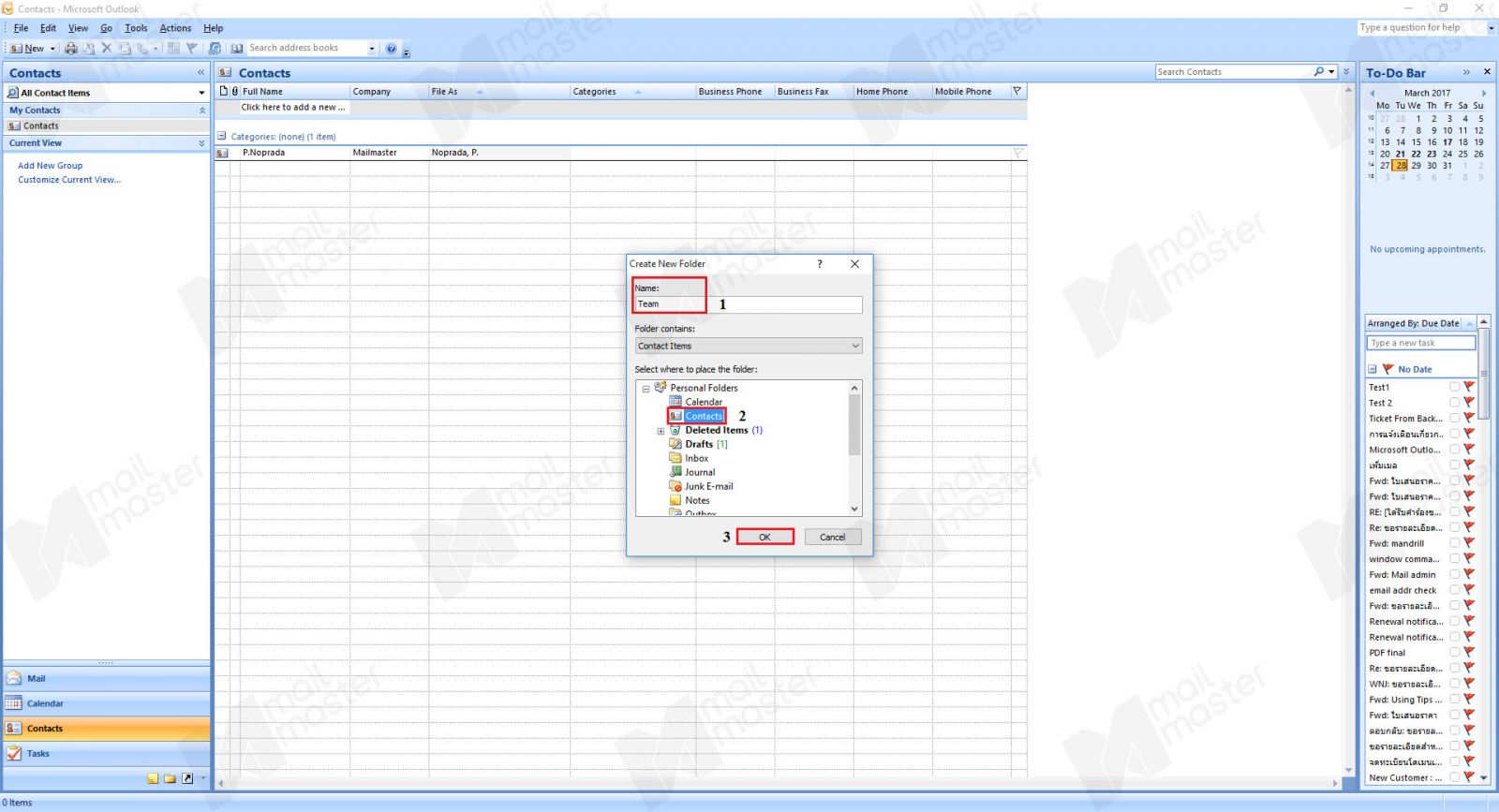Click the flag icon next to Test 2 task
Viewport: 1499px width, 812px height.
point(1469,403)
